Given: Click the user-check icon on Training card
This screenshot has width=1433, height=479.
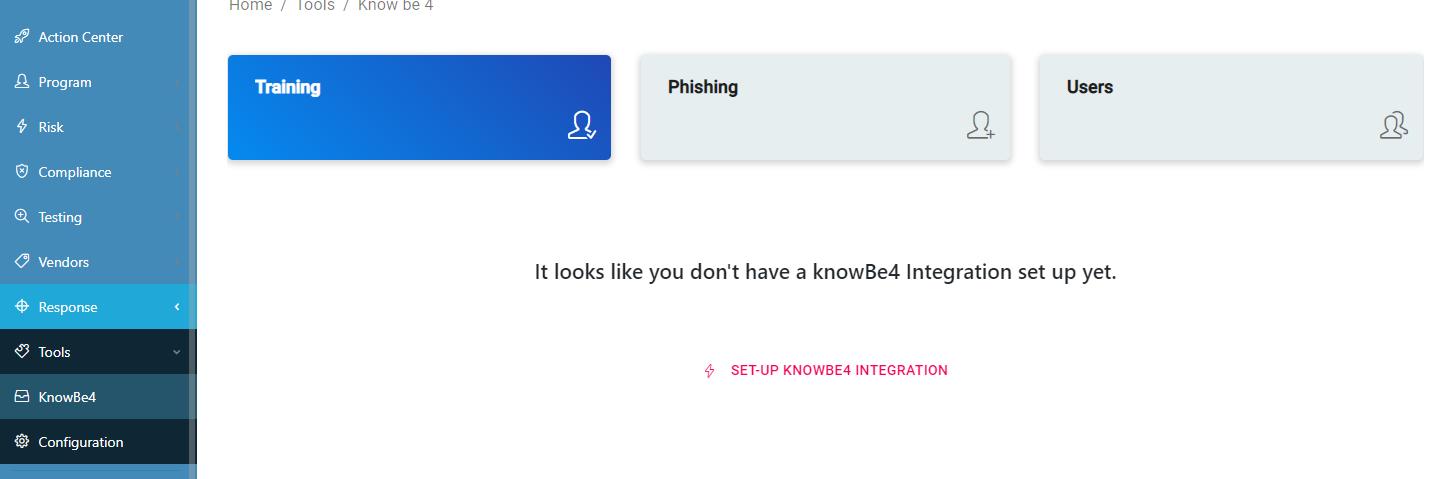Looking at the screenshot, I should pos(581,125).
